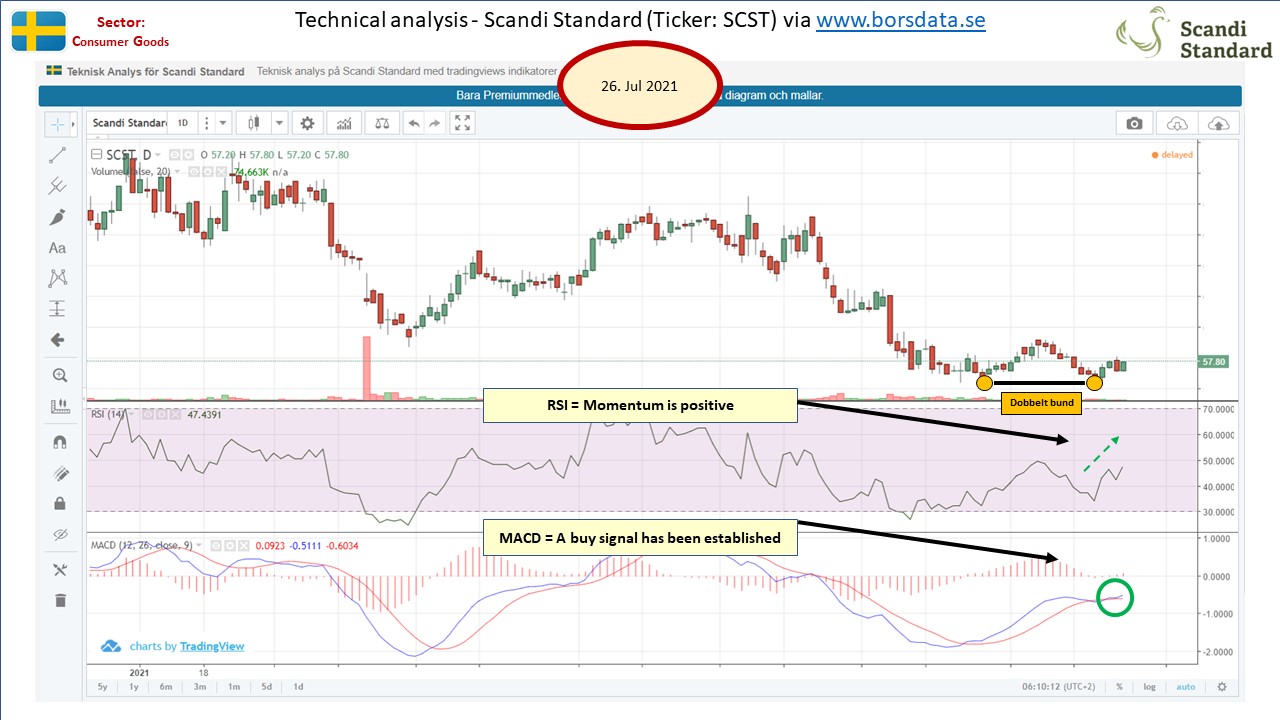
Task: Select the 1m time range
Action: point(233,687)
